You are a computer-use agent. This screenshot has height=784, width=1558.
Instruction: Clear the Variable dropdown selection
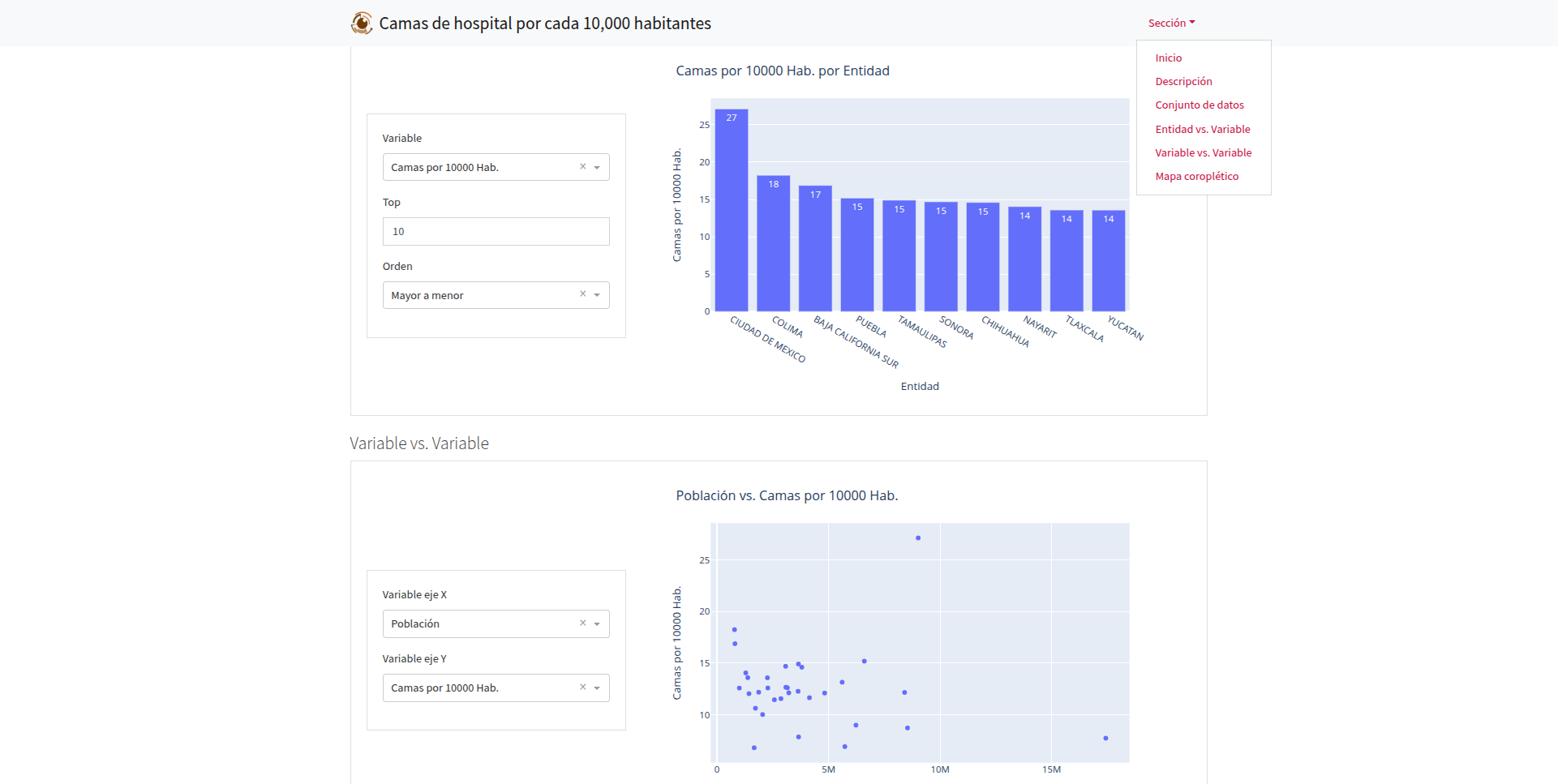coord(582,167)
